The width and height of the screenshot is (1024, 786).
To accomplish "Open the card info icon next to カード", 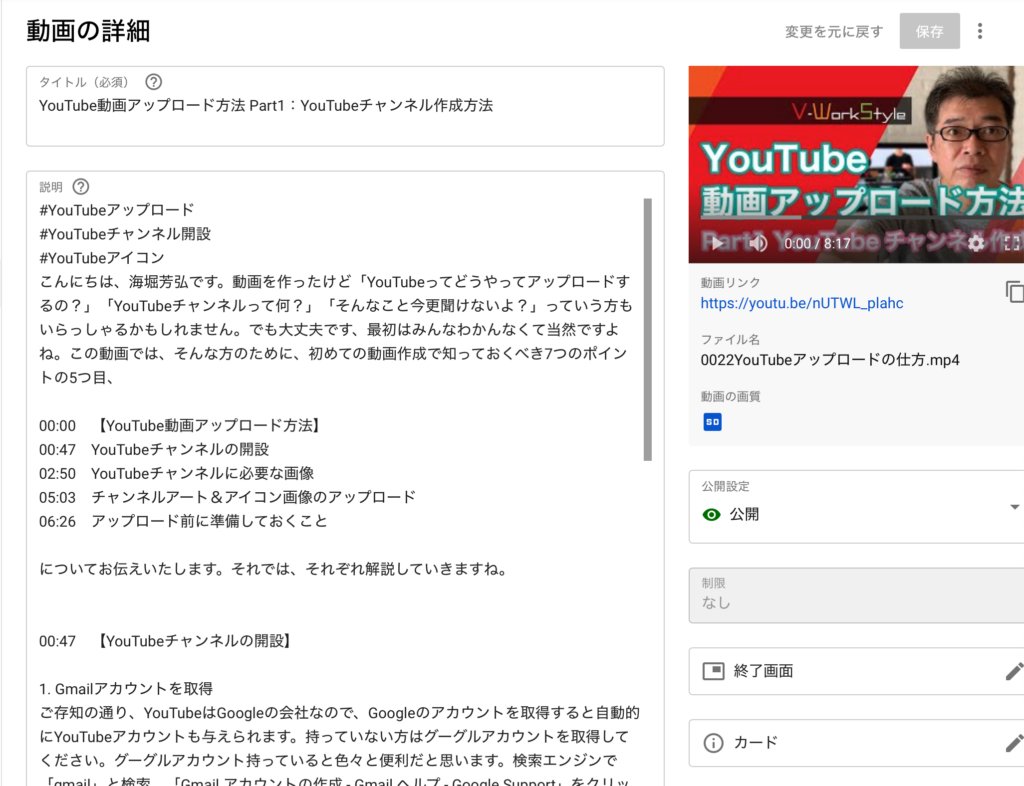I will [x=713, y=743].
